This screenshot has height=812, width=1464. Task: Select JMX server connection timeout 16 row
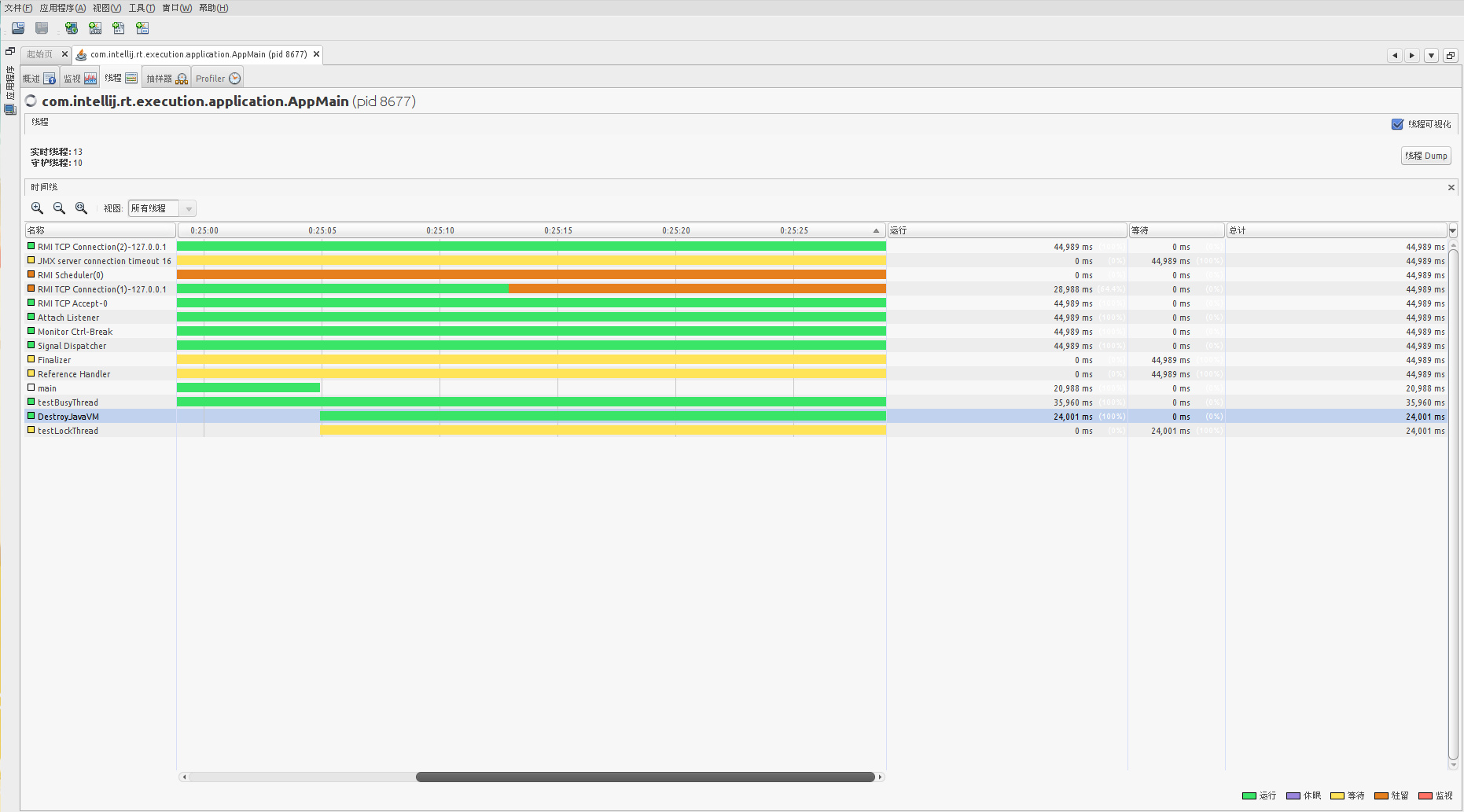[x=736, y=261]
